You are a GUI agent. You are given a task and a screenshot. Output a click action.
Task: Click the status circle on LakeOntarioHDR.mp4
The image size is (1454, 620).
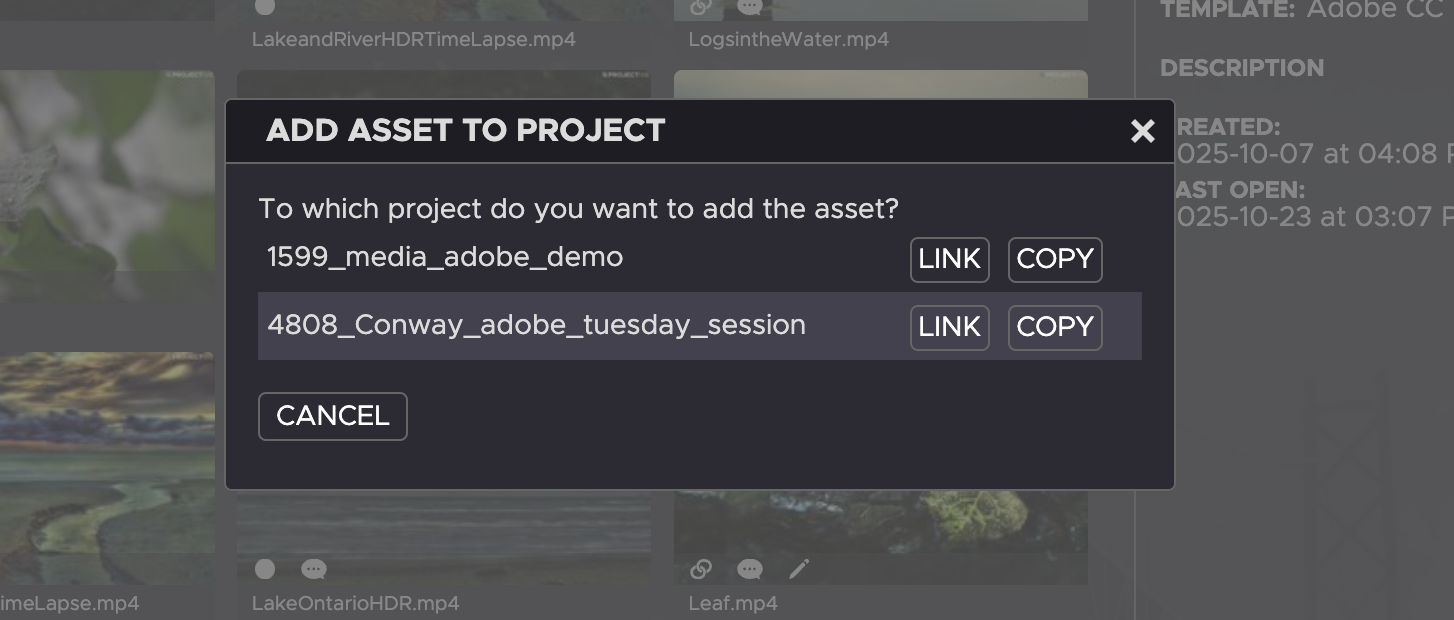point(265,569)
